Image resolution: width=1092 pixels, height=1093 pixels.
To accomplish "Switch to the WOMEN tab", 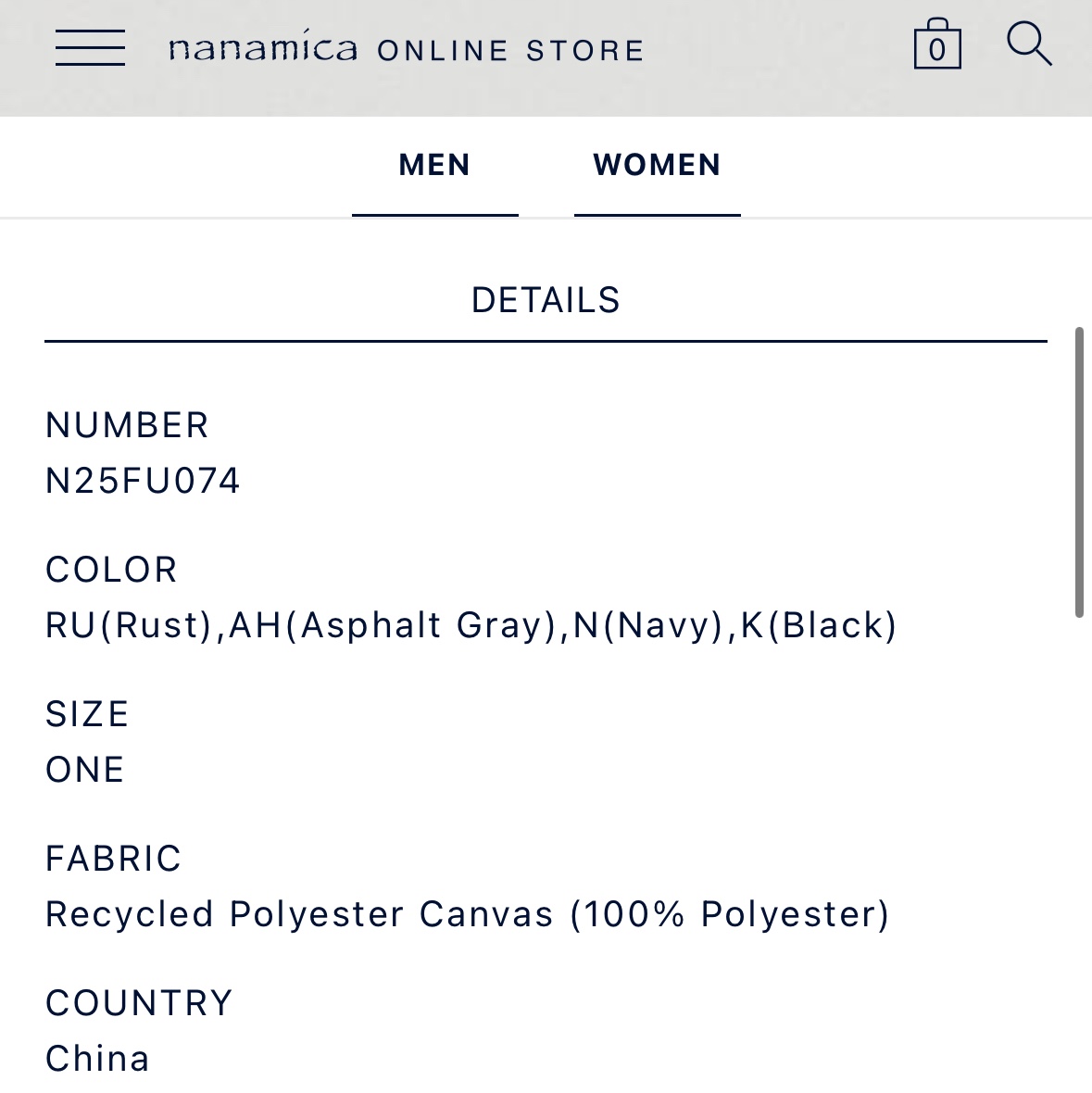I will [x=658, y=166].
